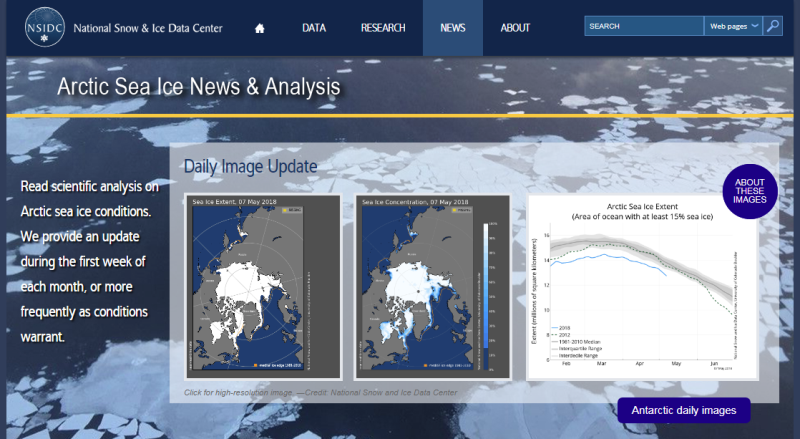The height and width of the screenshot is (439, 800).
Task: Click the NSIDC circular logo
Action: click(44, 27)
